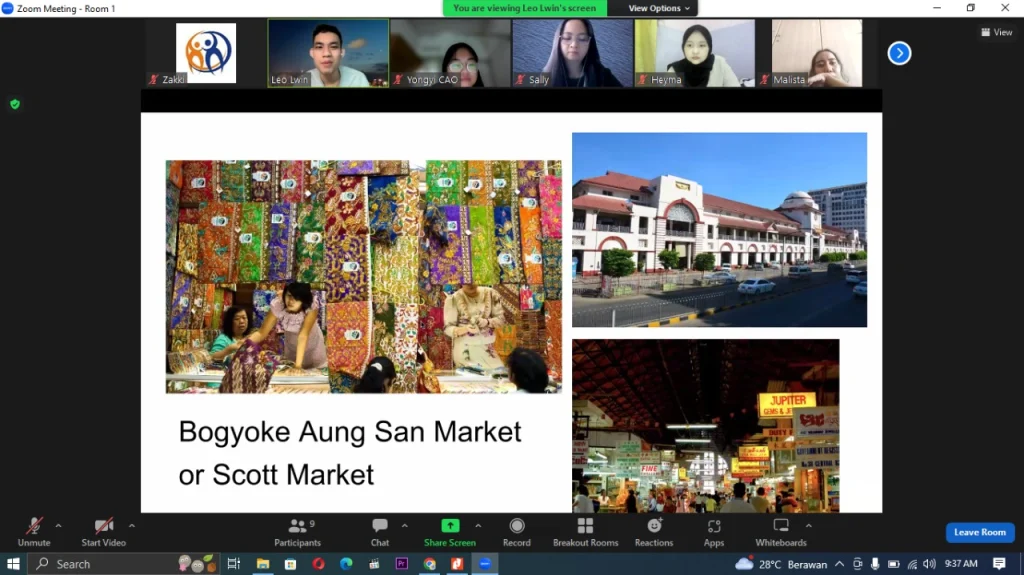This screenshot has height=575, width=1024.
Task: Open the View Options dropdown
Action: [x=659, y=8]
